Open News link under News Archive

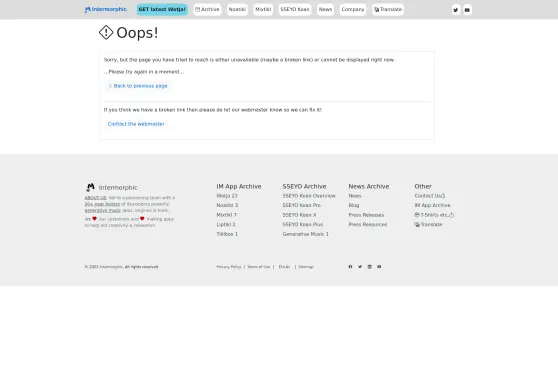[355, 196]
